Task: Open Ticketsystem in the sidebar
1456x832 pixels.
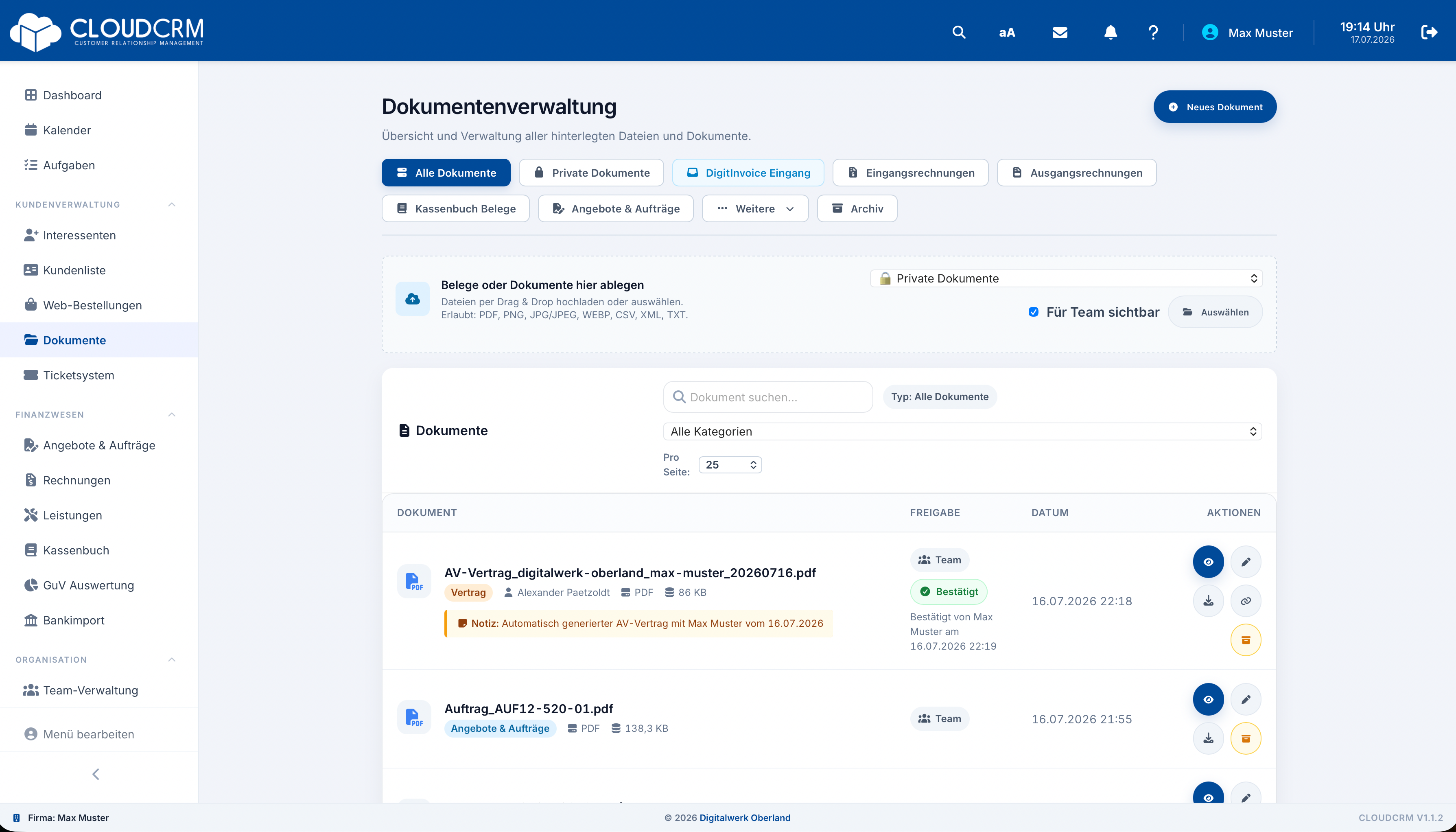Action: [99, 375]
